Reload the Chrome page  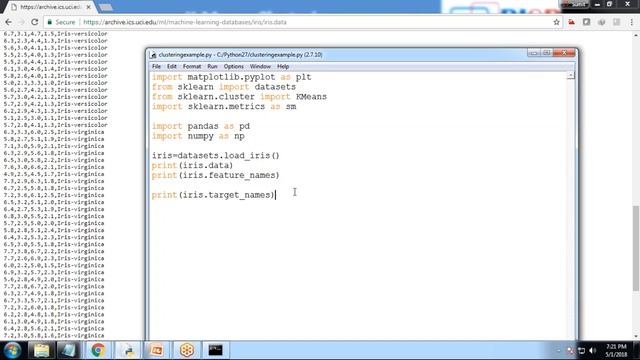coord(35,22)
